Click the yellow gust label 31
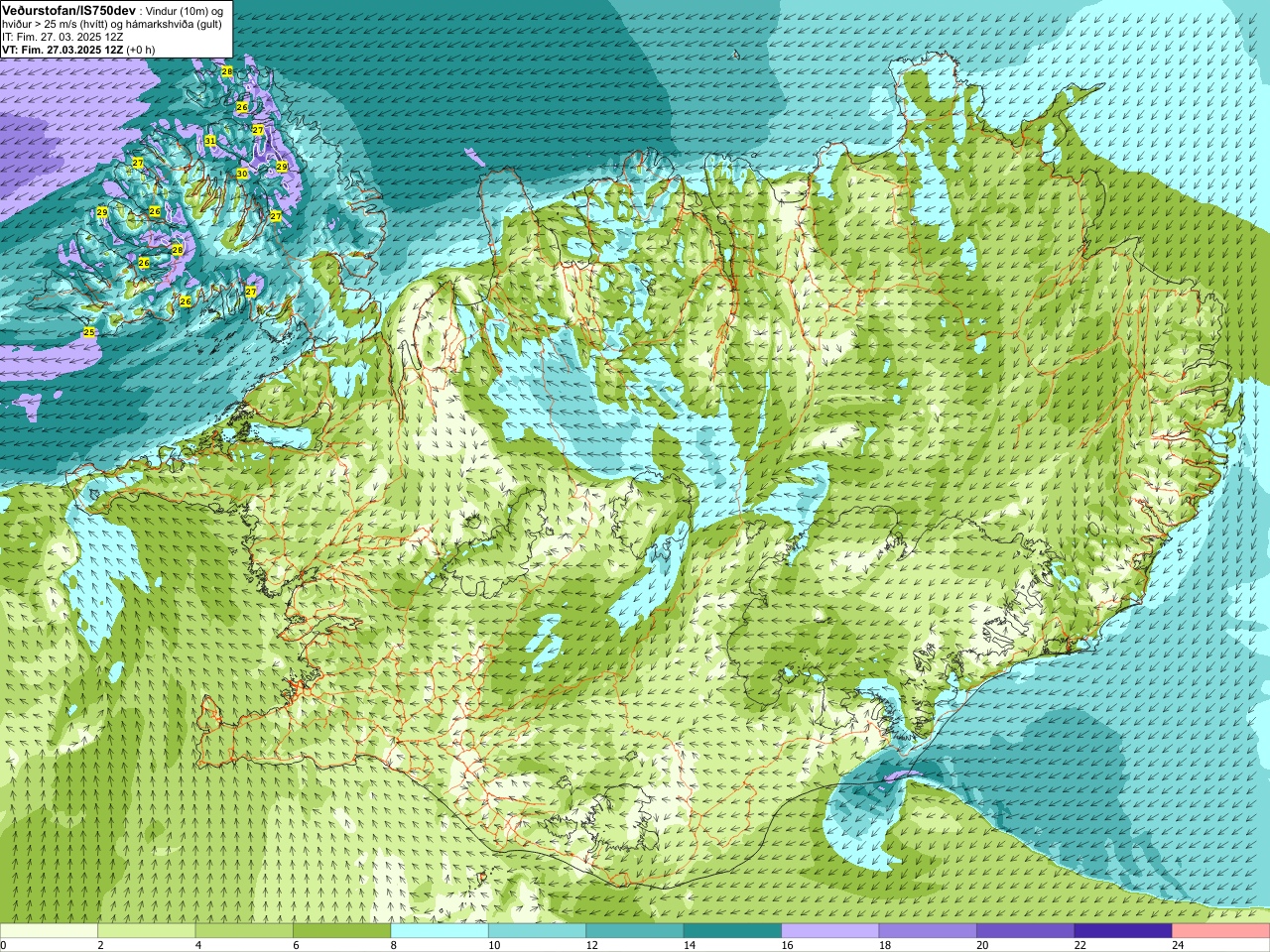The image size is (1270, 952). 210,142
